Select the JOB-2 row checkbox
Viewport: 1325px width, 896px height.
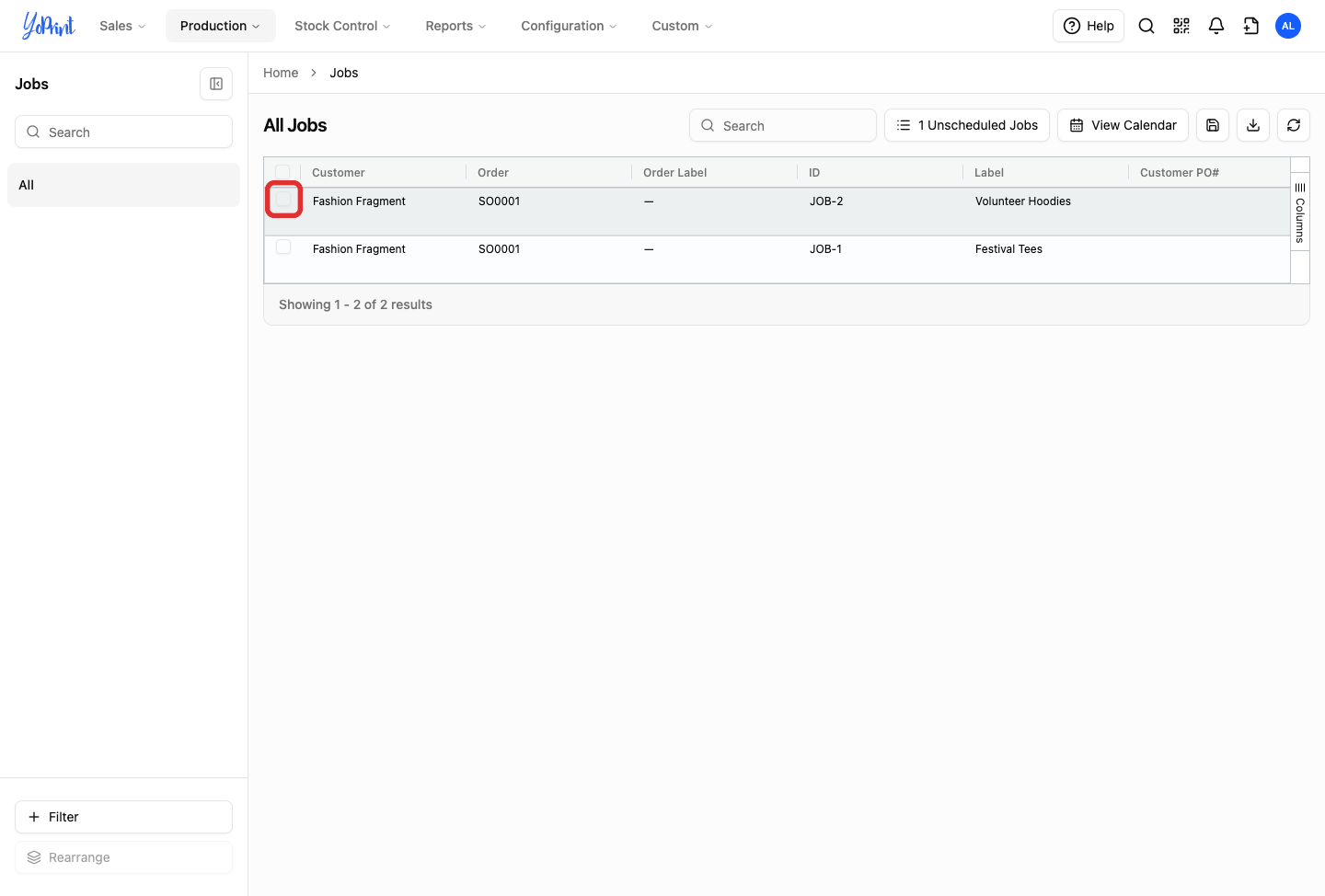coord(283,199)
